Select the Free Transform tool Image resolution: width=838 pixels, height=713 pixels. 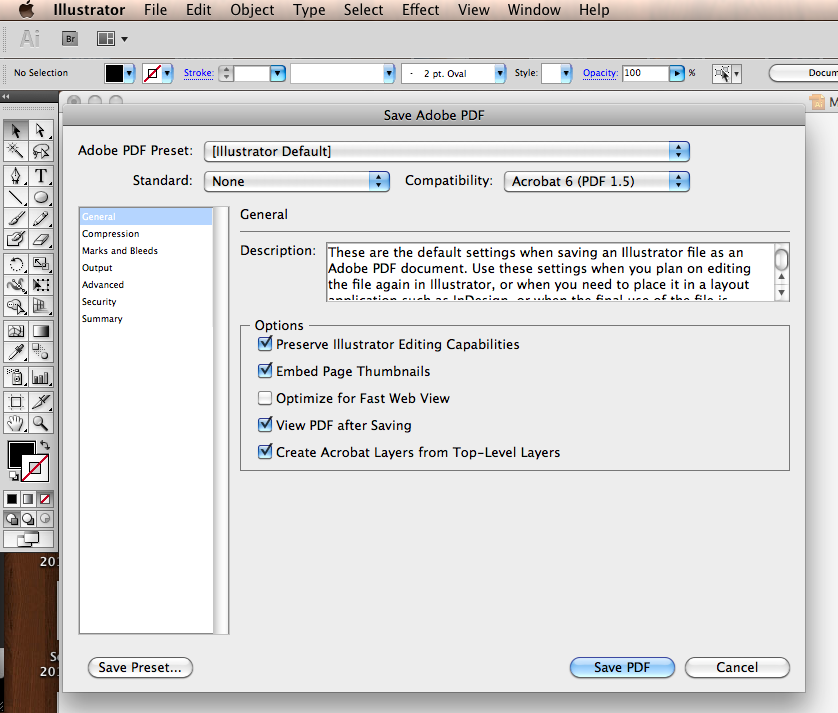41,285
